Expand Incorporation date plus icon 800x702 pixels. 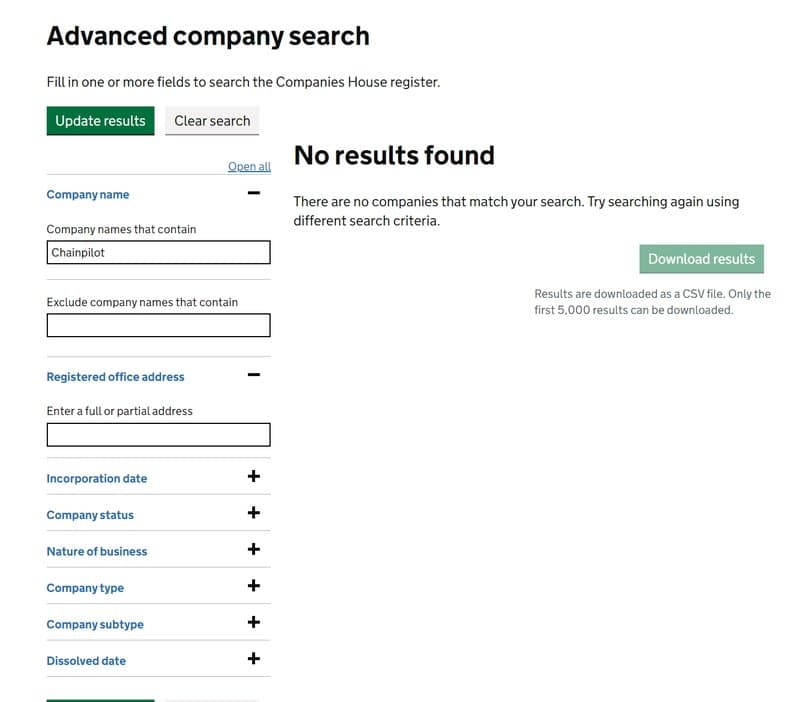pyautogui.click(x=254, y=477)
